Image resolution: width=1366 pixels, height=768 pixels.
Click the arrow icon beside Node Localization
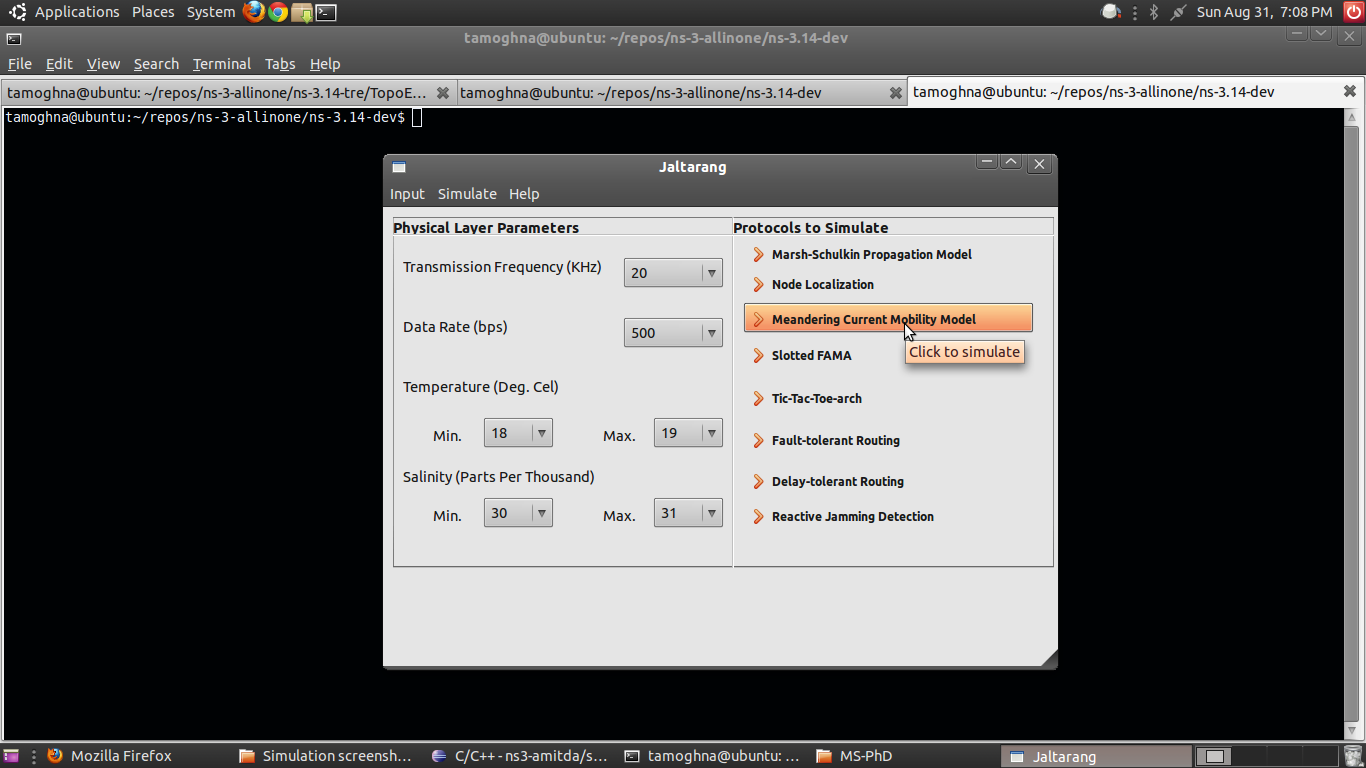coord(759,285)
